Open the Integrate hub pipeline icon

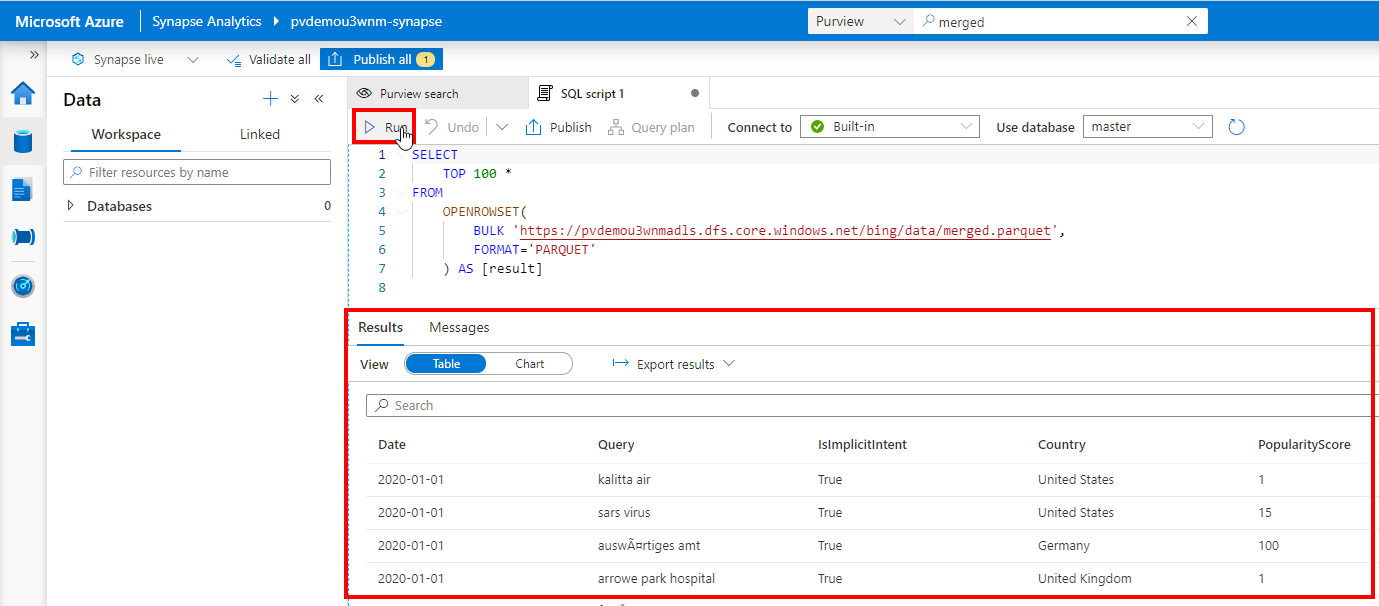click(23, 237)
